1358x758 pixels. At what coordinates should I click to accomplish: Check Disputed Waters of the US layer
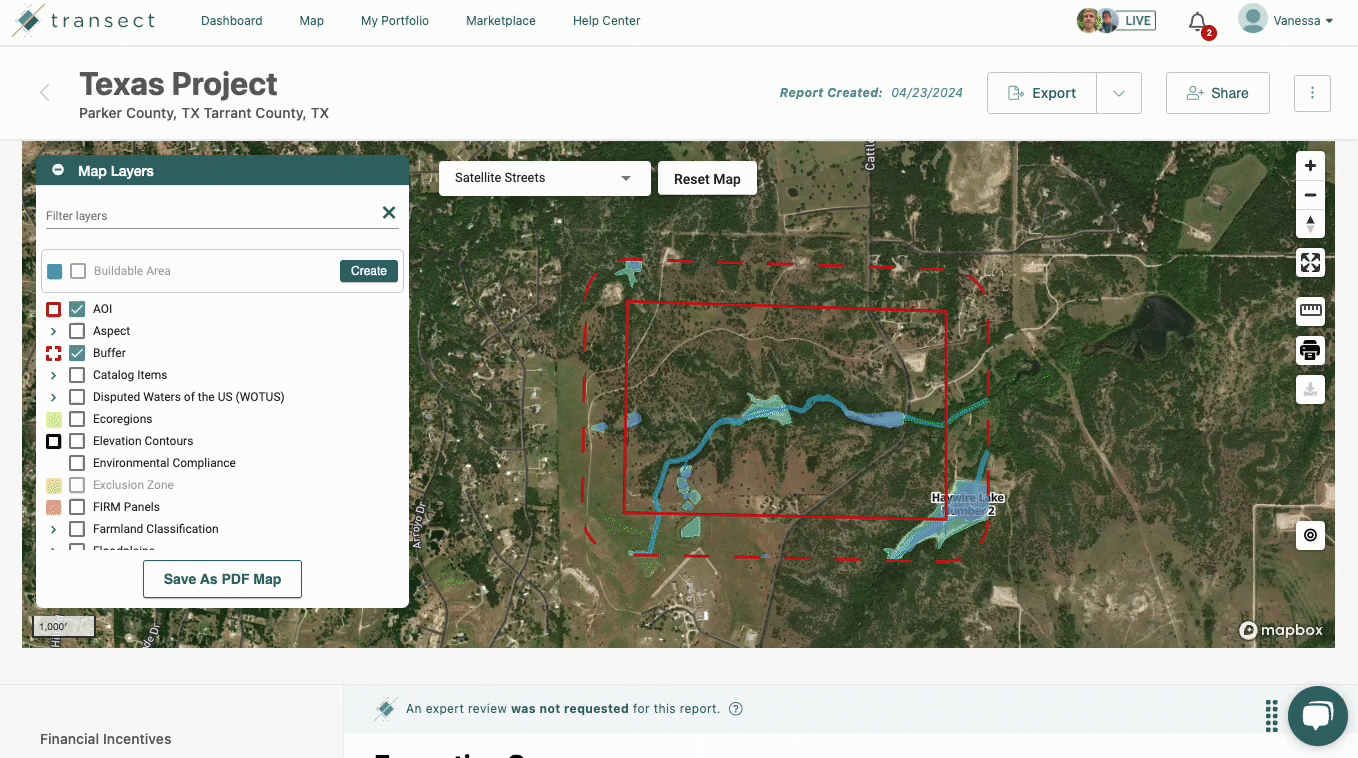[77, 397]
